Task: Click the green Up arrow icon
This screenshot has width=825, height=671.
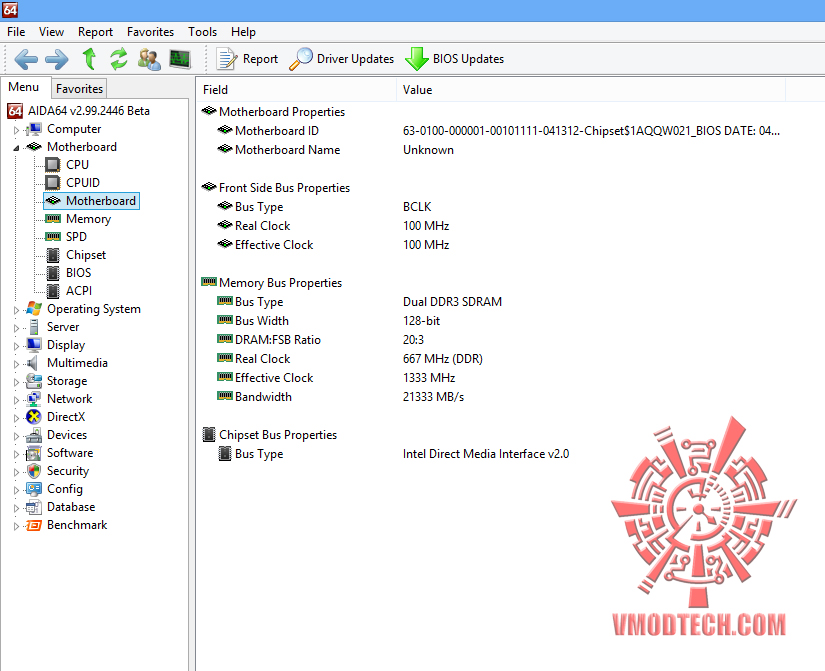Action: tap(89, 58)
